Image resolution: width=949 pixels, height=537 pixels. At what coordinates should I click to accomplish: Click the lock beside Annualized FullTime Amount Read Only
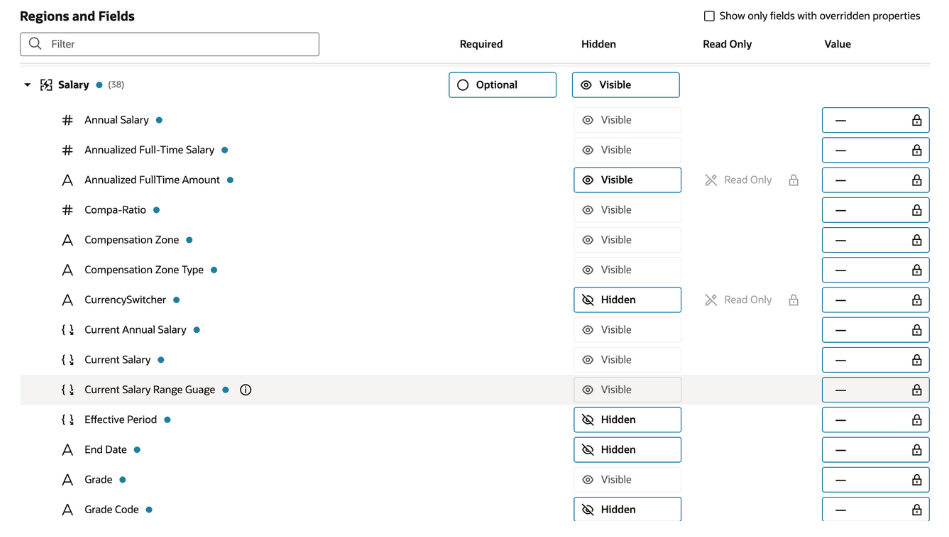[x=793, y=180]
